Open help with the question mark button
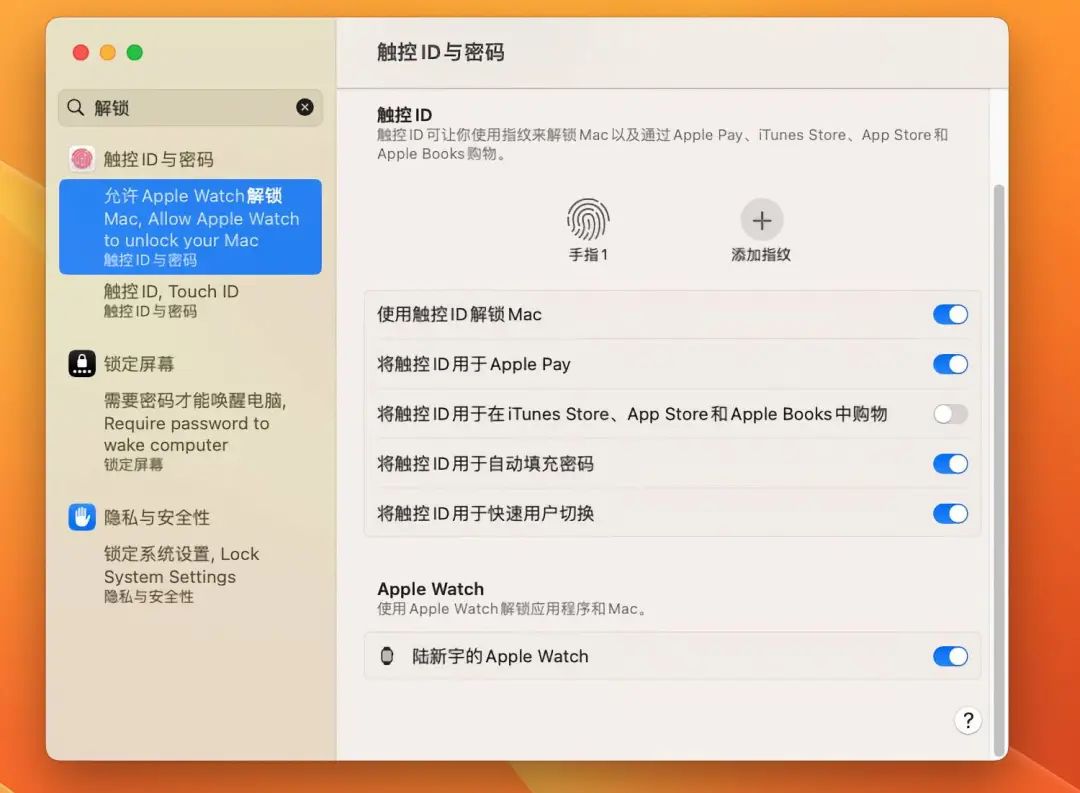The height and width of the screenshot is (793, 1080). (x=967, y=720)
